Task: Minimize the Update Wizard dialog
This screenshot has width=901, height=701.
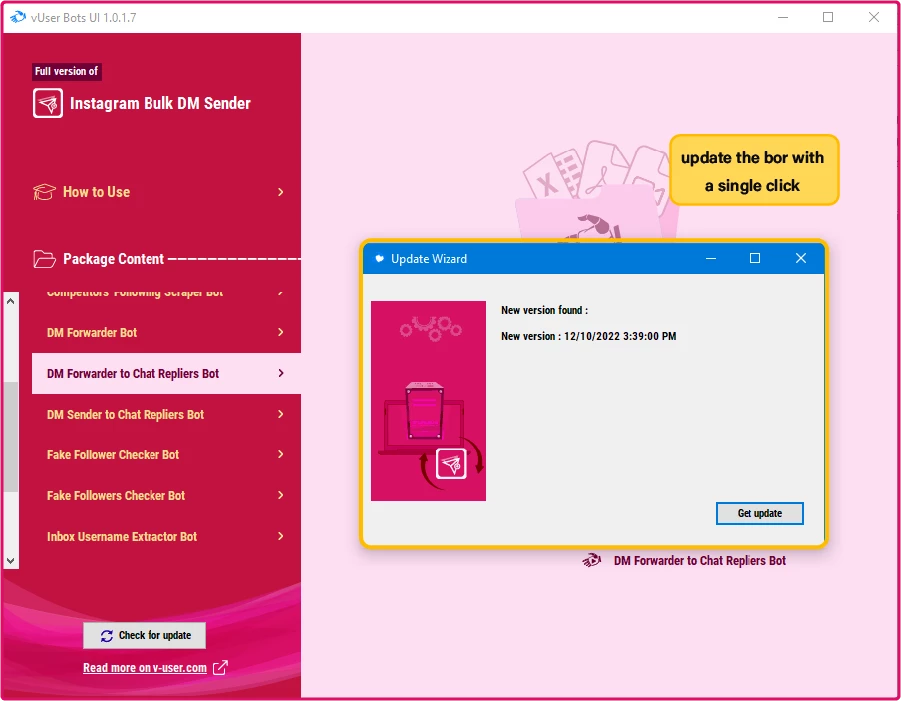Action: [x=711, y=259]
